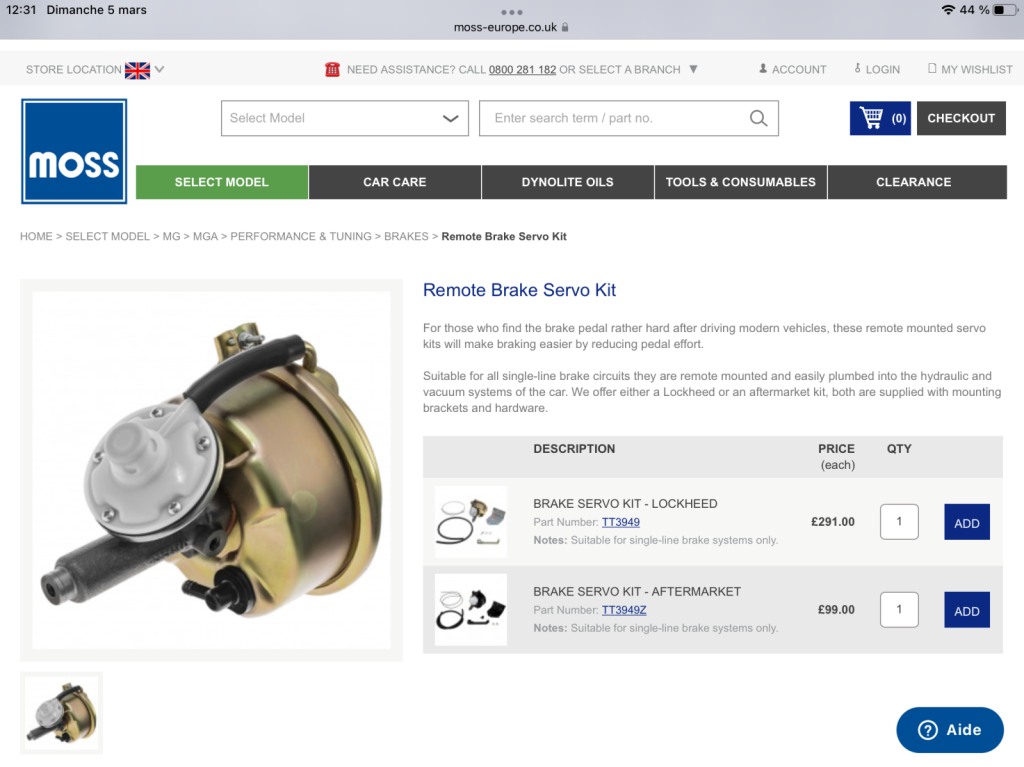Tap the moss-europe.co.uk address bar
This screenshot has height=767, width=1024.
pyautogui.click(x=511, y=27)
